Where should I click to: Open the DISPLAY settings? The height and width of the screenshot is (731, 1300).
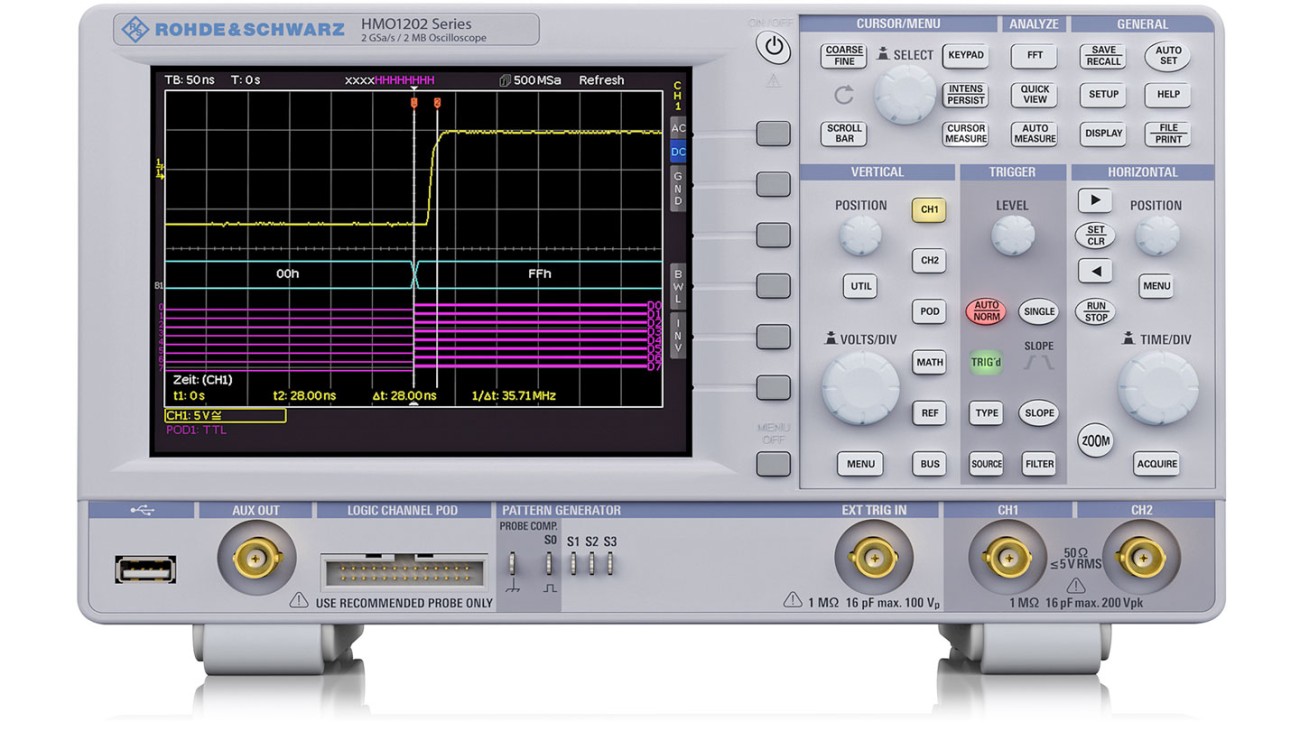1103,134
